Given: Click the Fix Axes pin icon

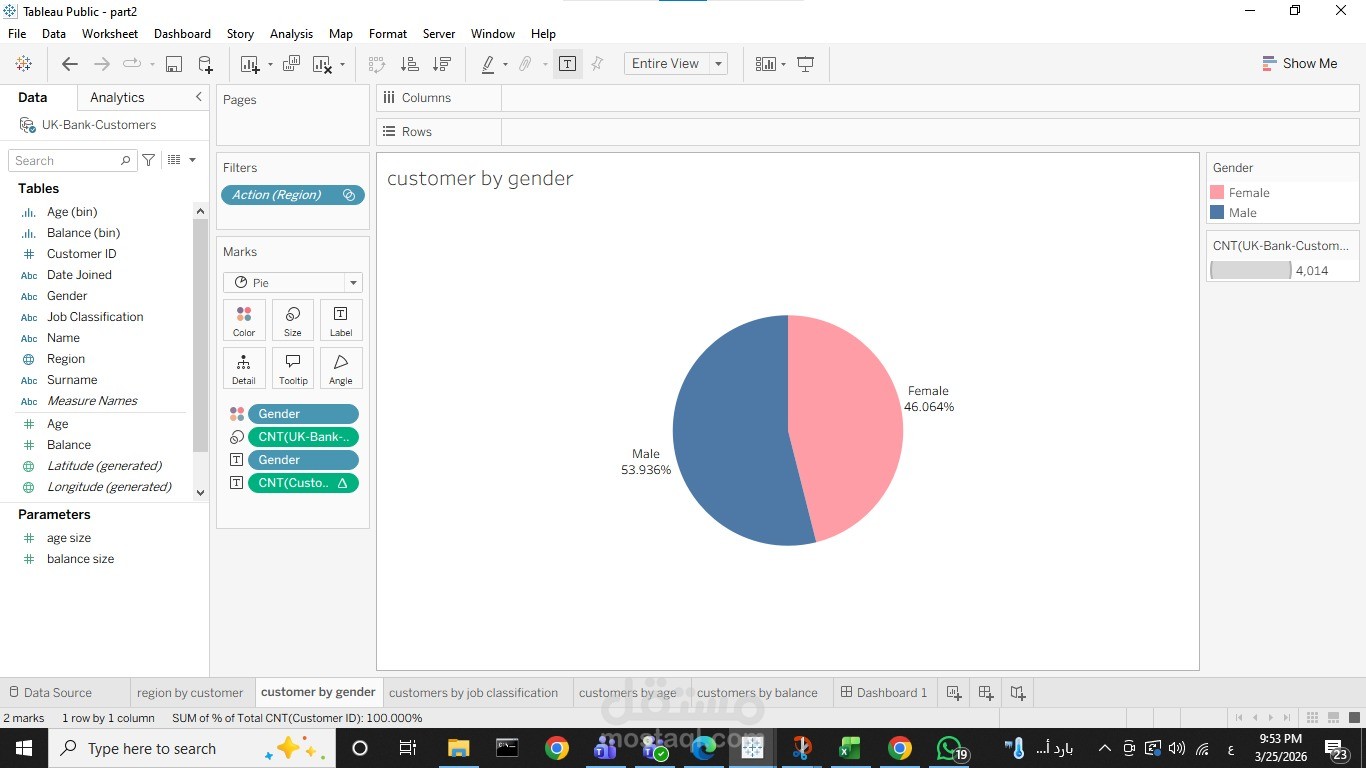Looking at the screenshot, I should [597, 64].
